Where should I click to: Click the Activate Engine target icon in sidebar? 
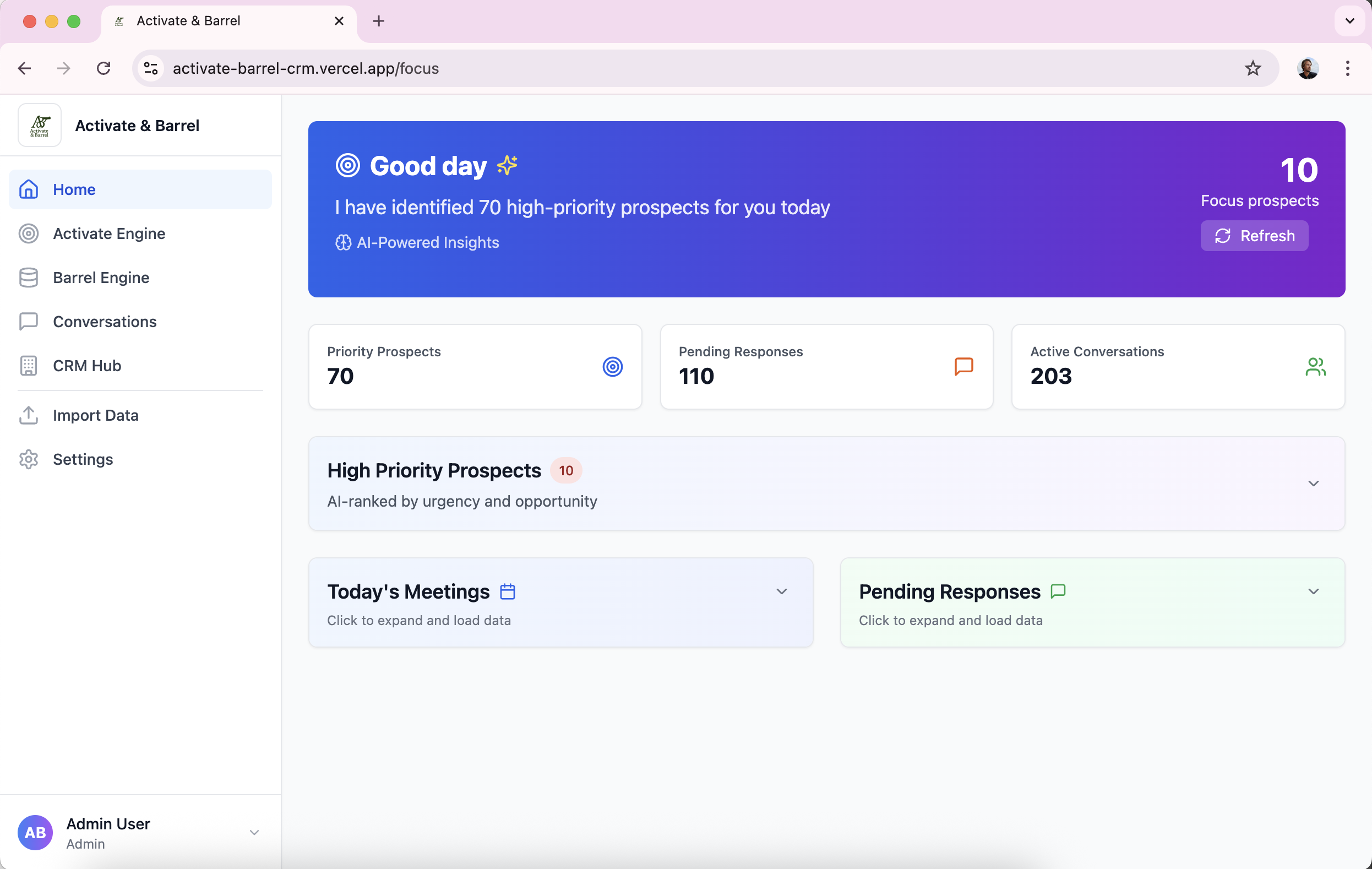[29, 233]
